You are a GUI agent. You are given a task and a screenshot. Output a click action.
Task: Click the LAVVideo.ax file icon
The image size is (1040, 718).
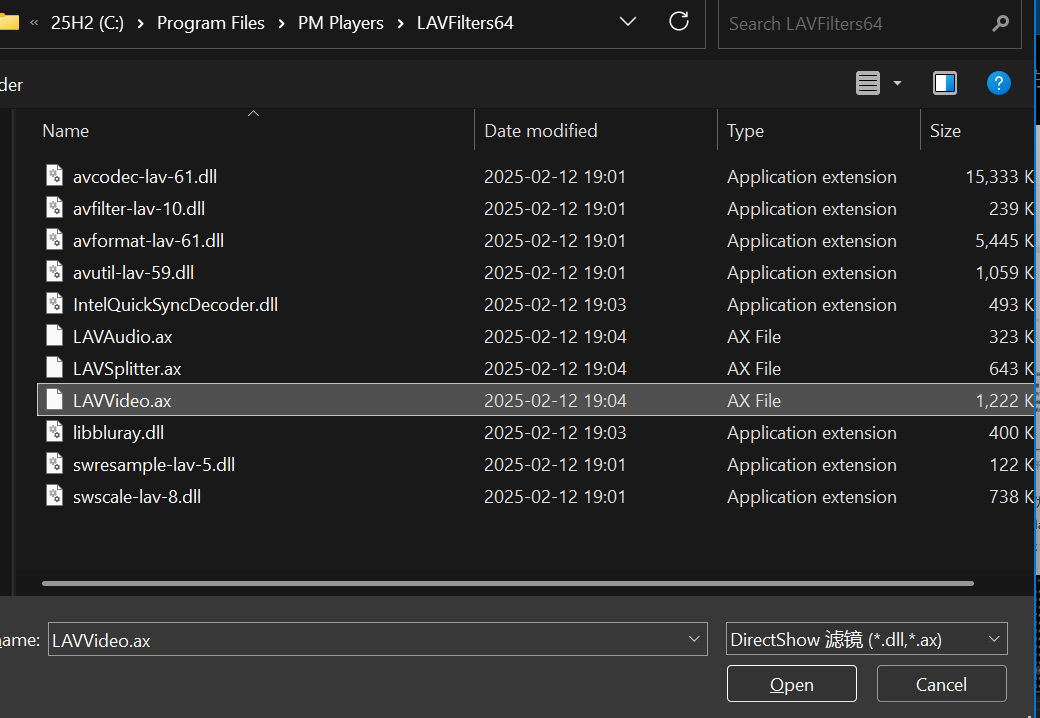[54, 400]
